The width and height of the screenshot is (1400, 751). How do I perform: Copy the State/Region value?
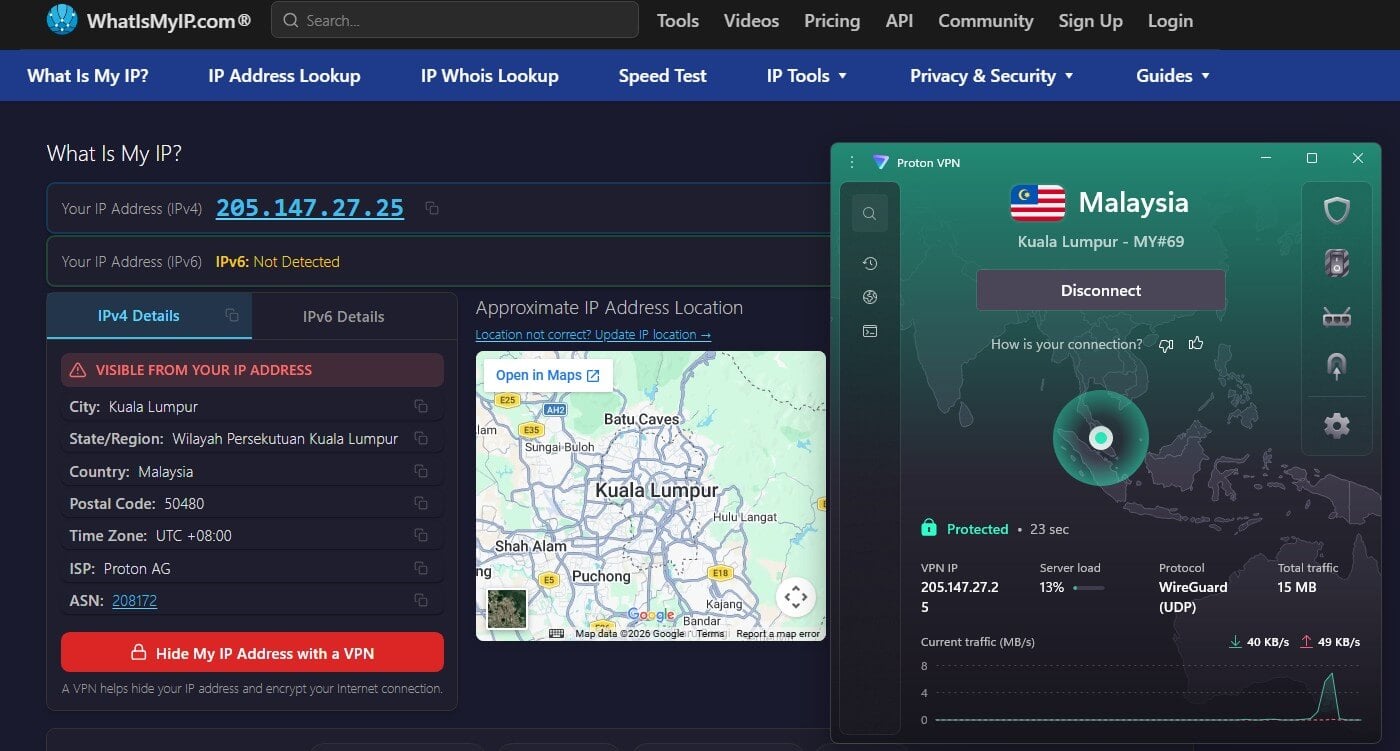click(421, 439)
